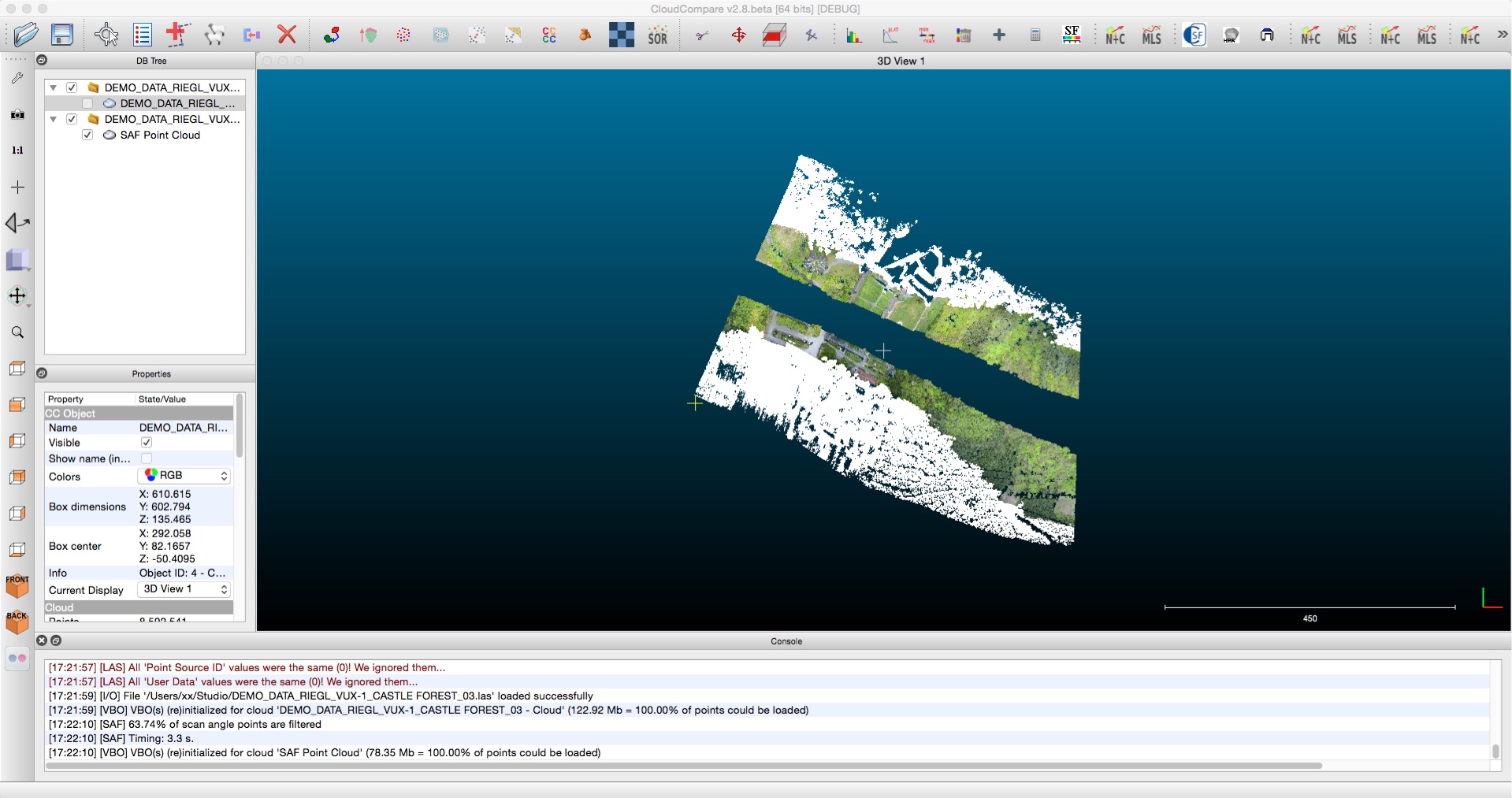Delete selected entity with red X
This screenshot has width=1512, height=798.
tap(287, 35)
